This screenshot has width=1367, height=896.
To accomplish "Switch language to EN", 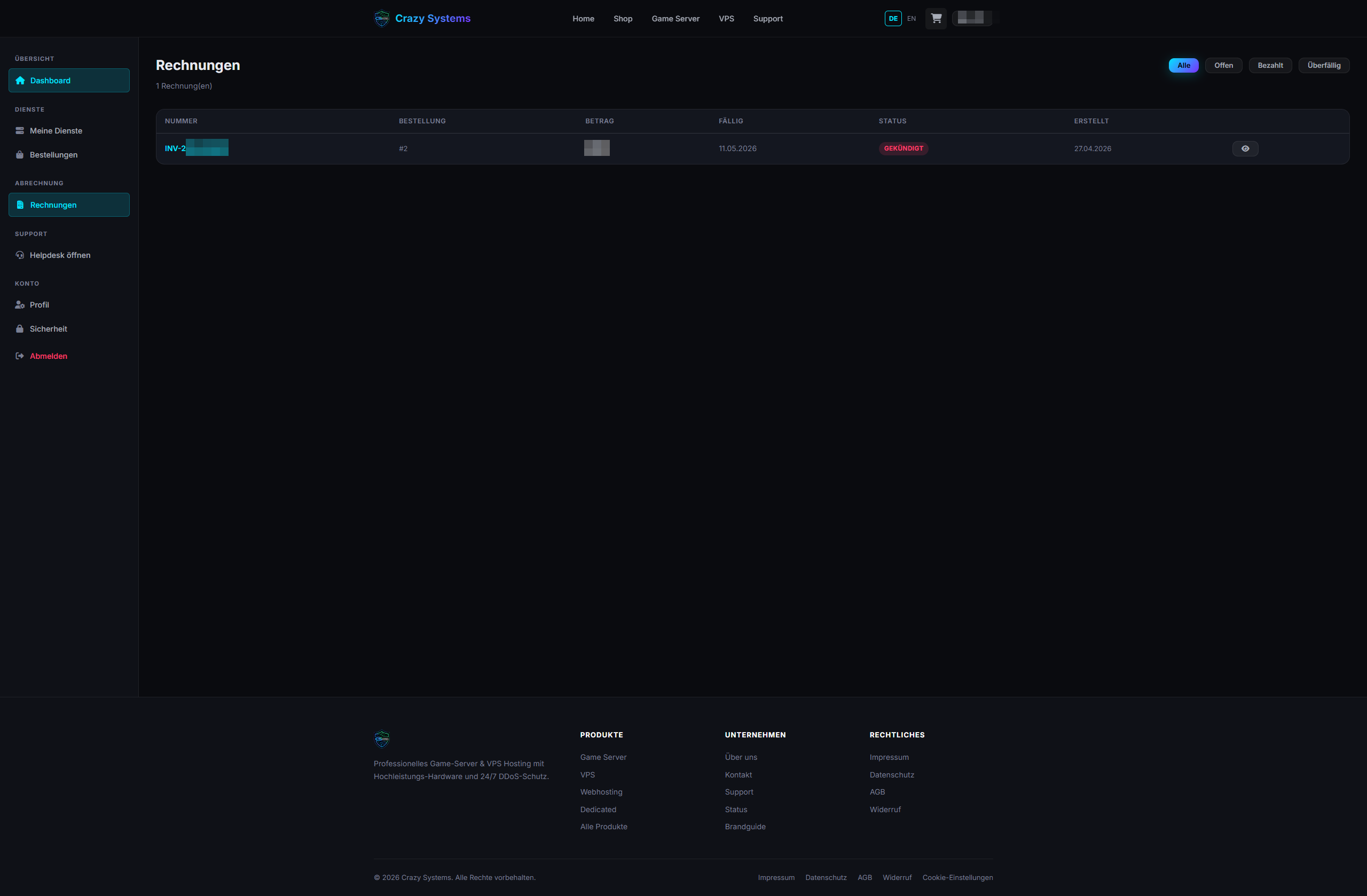I will [x=911, y=18].
